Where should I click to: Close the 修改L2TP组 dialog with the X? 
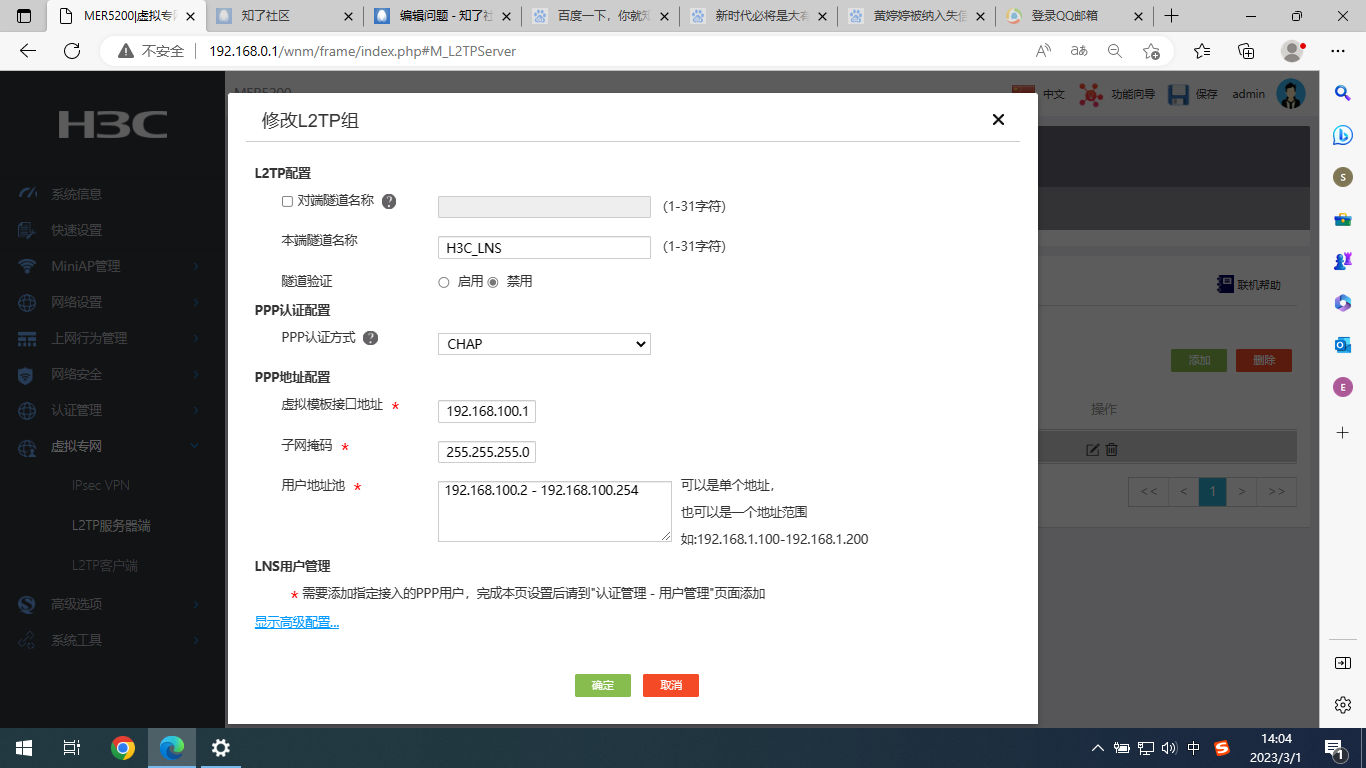[x=998, y=120]
